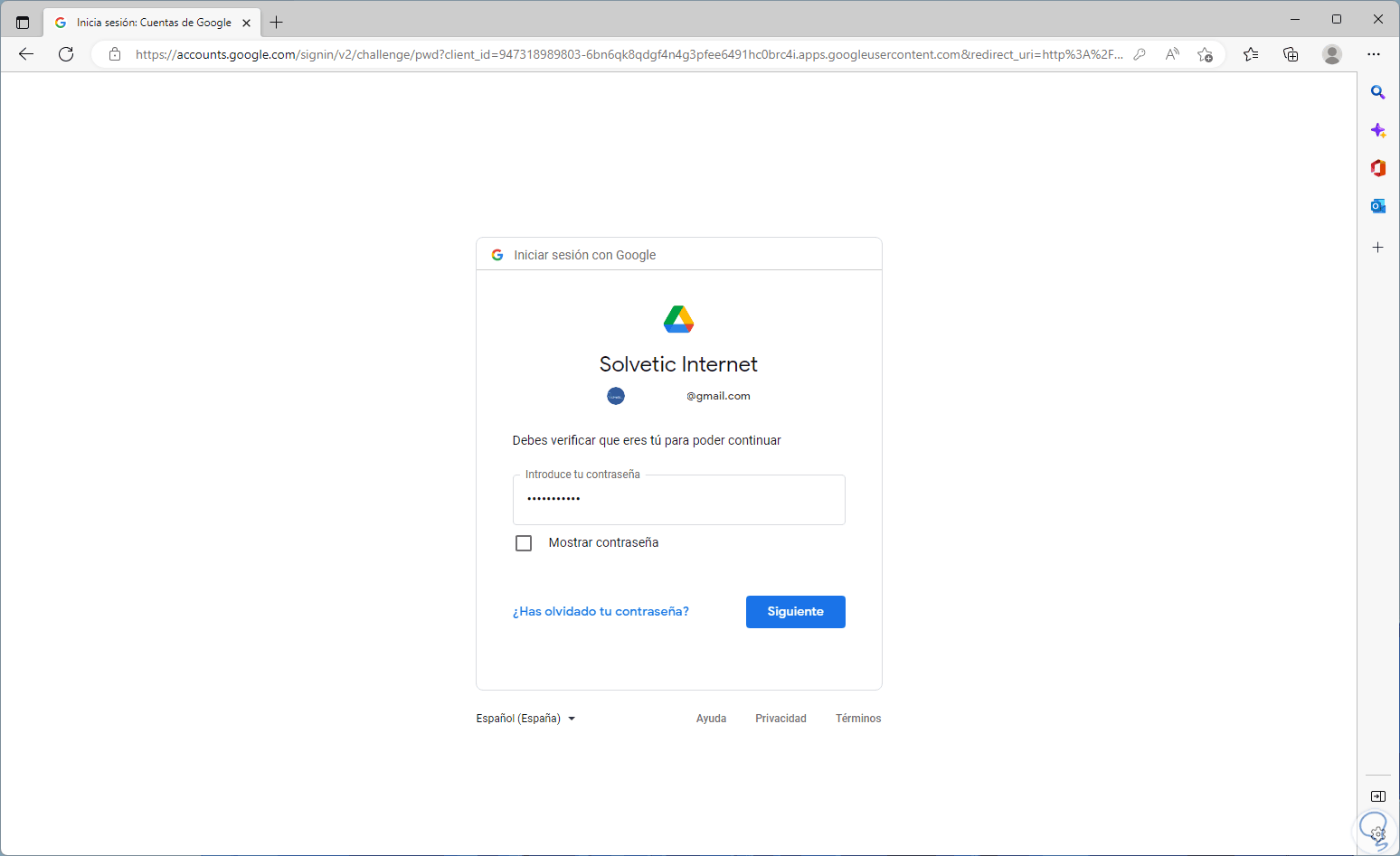Viewport: 1400px width, 856px height.
Task: Open sidebar Search icon
Action: pos(1378,92)
